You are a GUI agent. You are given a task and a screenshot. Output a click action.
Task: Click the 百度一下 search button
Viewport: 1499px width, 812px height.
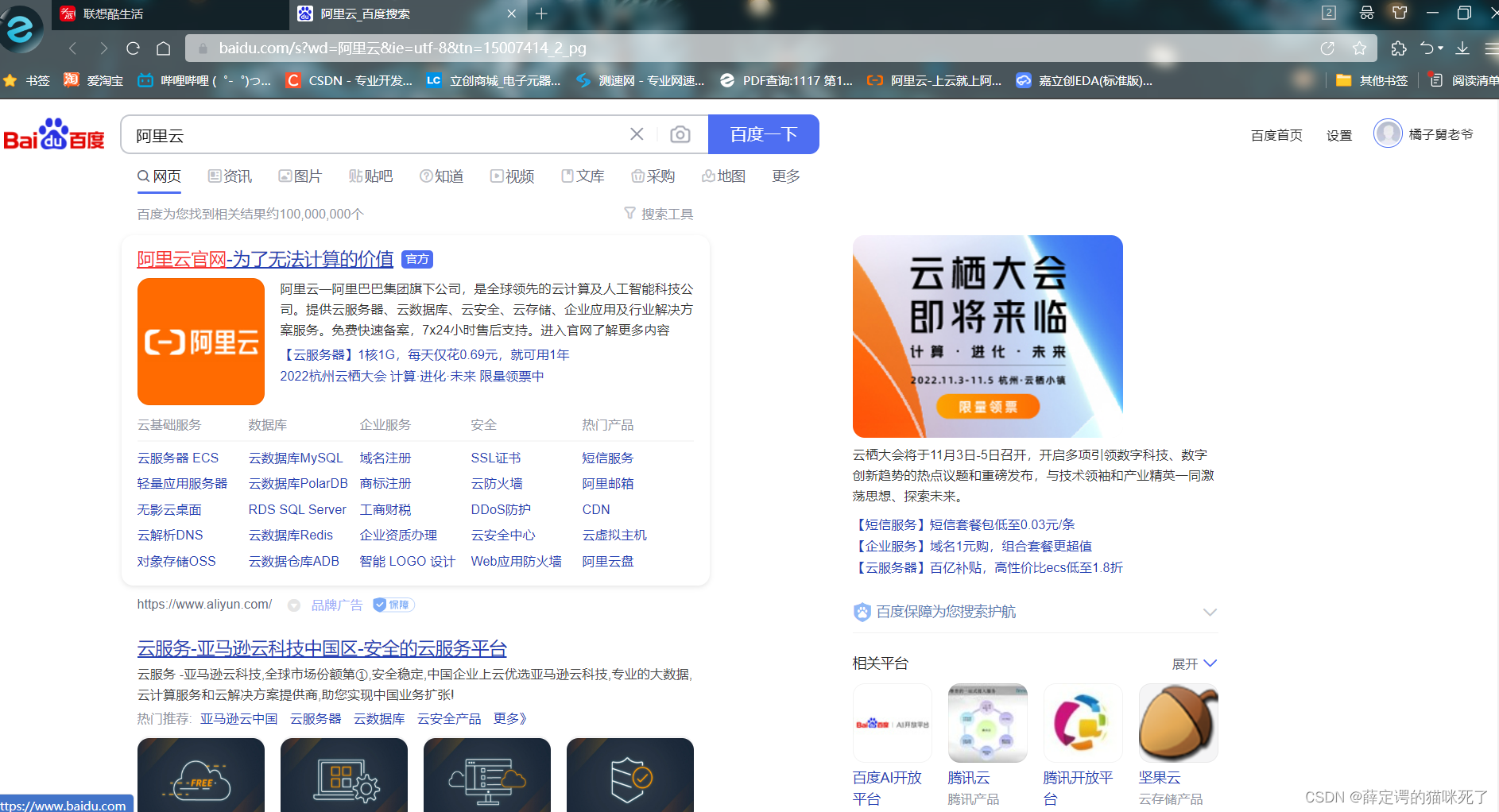pos(763,134)
